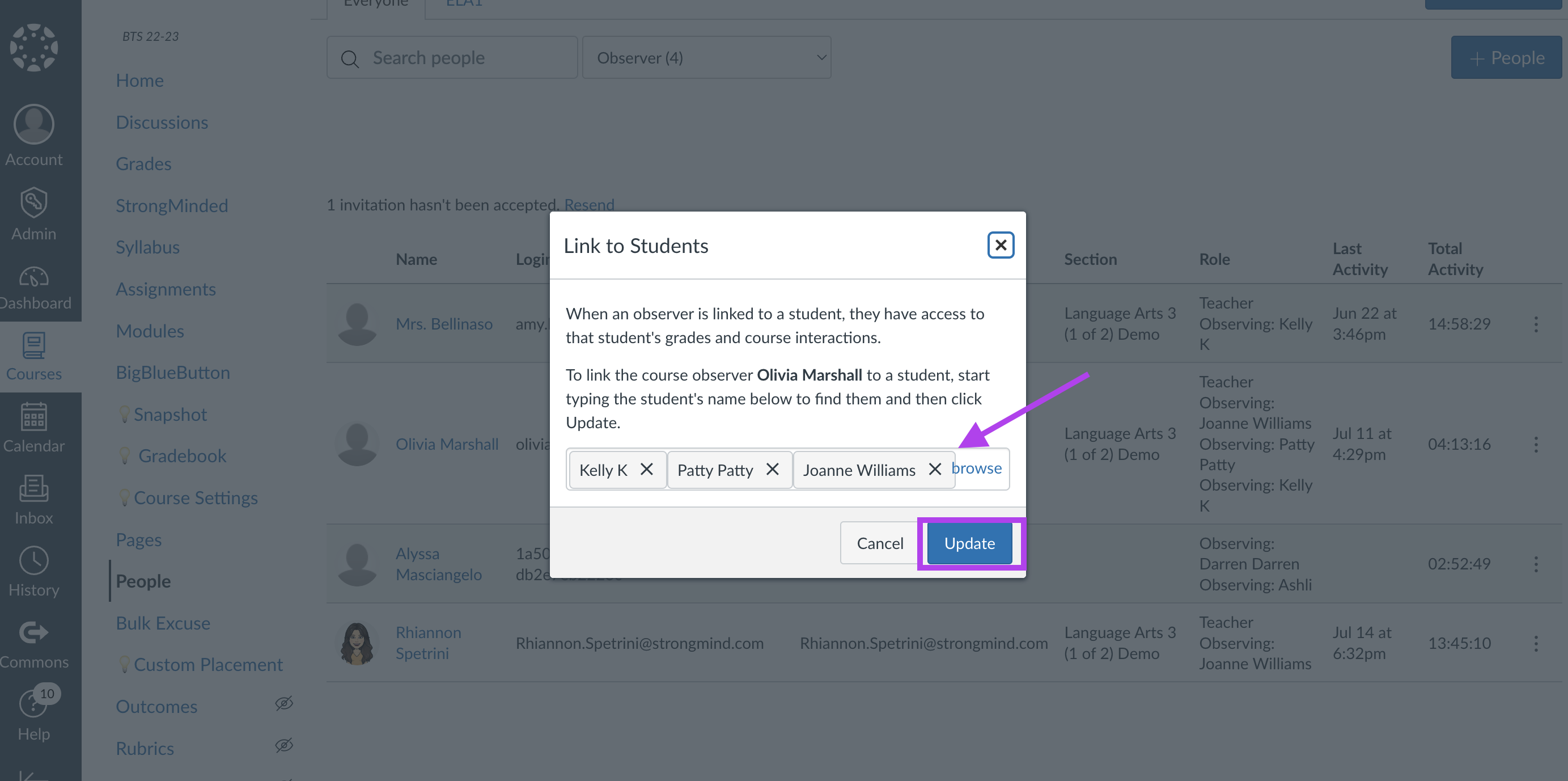Click Olivia Marshall's avatar placeholder
Viewport: 1568px width, 781px height.
357,445
